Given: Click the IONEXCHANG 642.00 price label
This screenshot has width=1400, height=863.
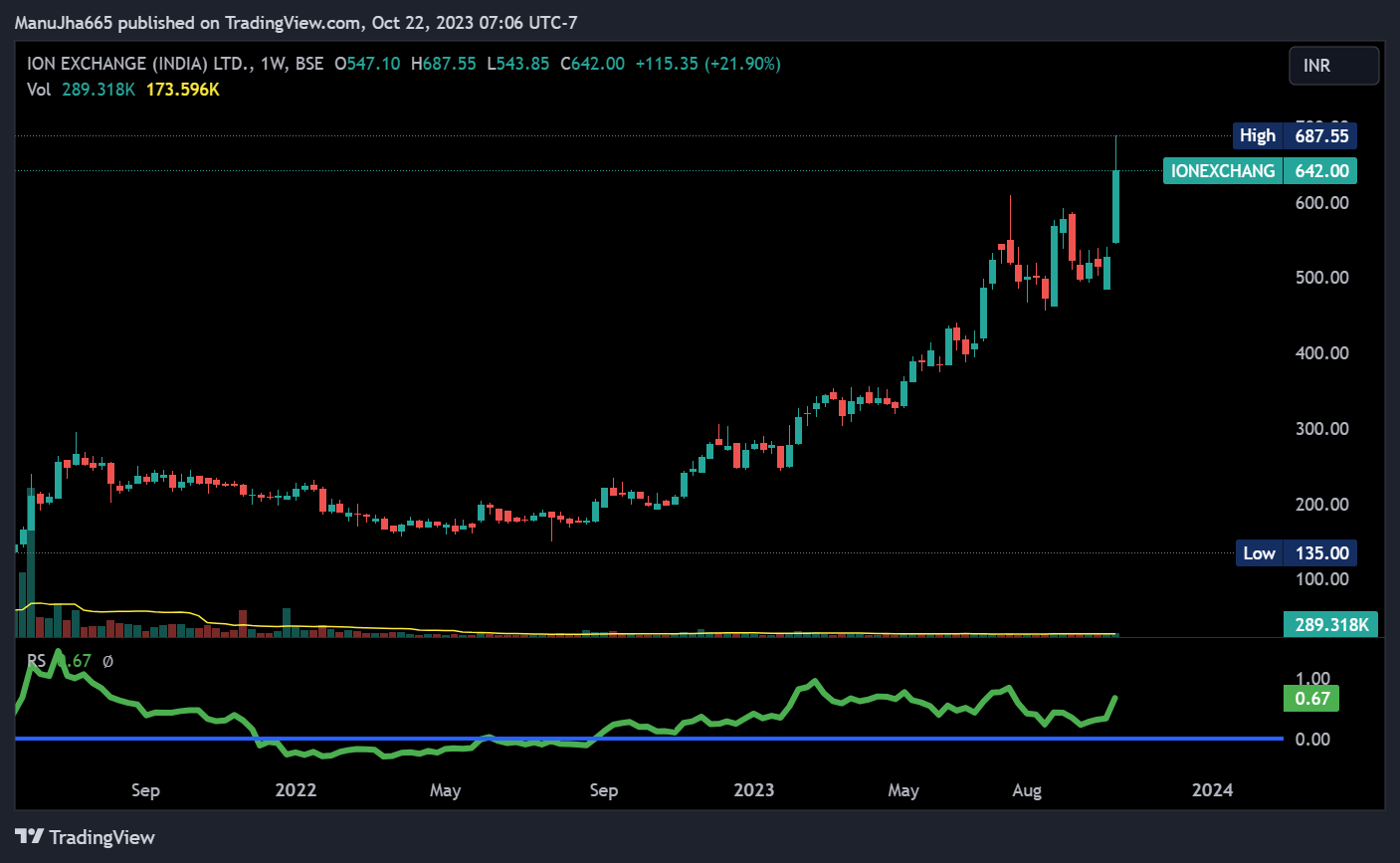Looking at the screenshot, I should [x=1260, y=171].
